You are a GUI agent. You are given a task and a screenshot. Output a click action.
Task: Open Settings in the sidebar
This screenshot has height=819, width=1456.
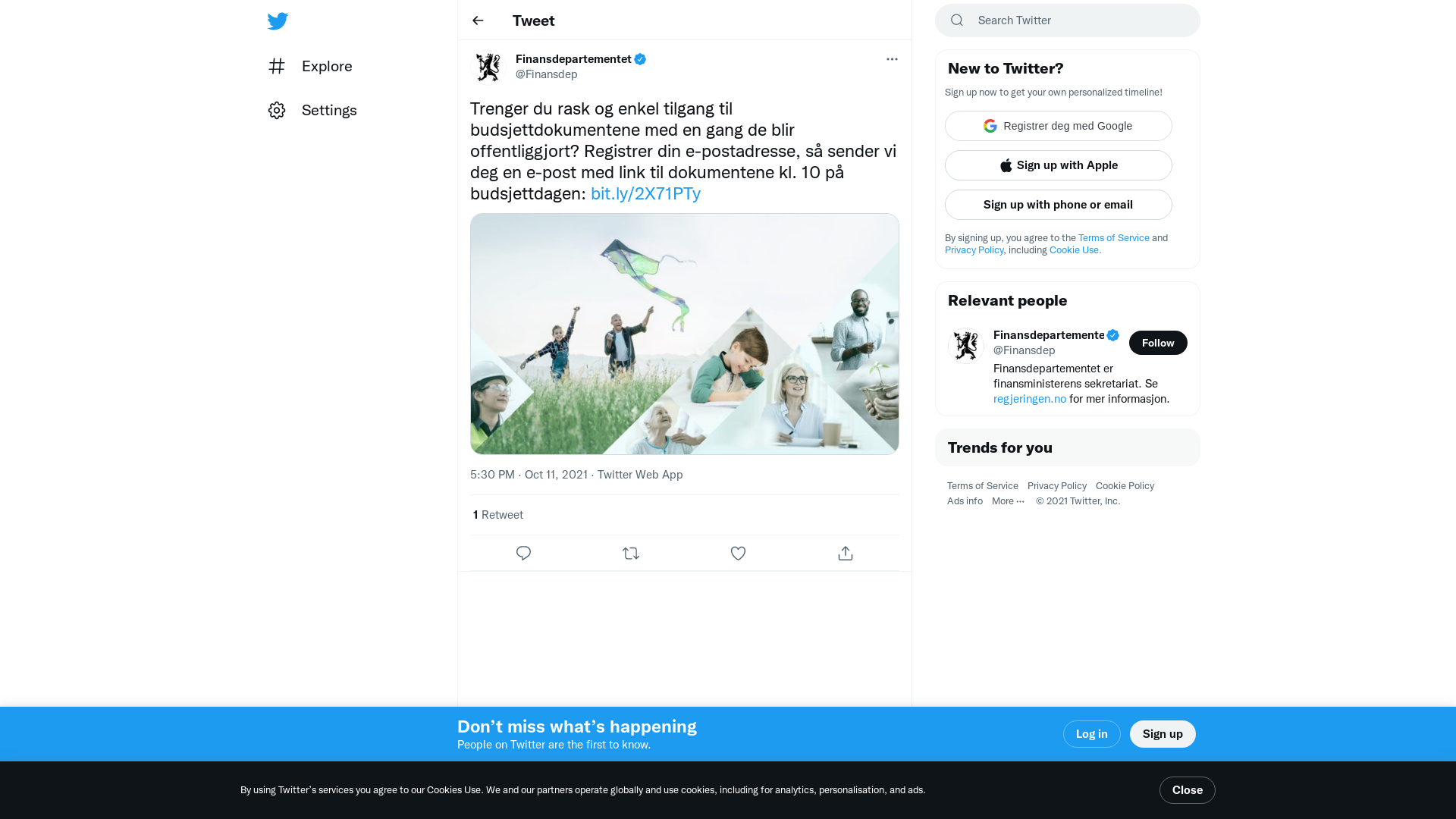[312, 110]
